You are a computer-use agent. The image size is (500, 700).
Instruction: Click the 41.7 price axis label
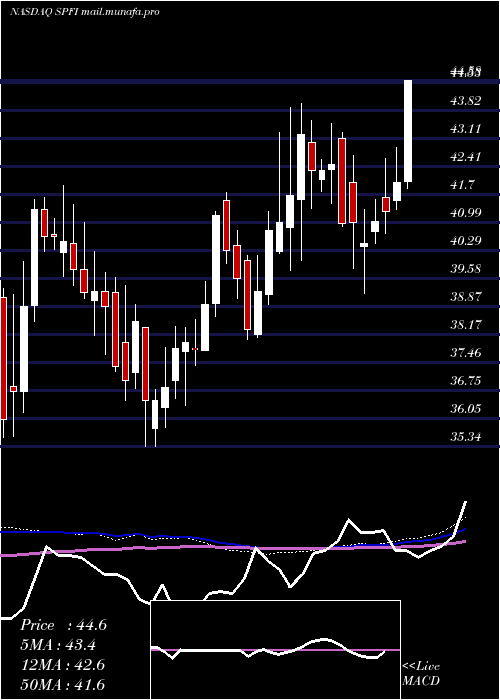463,184
